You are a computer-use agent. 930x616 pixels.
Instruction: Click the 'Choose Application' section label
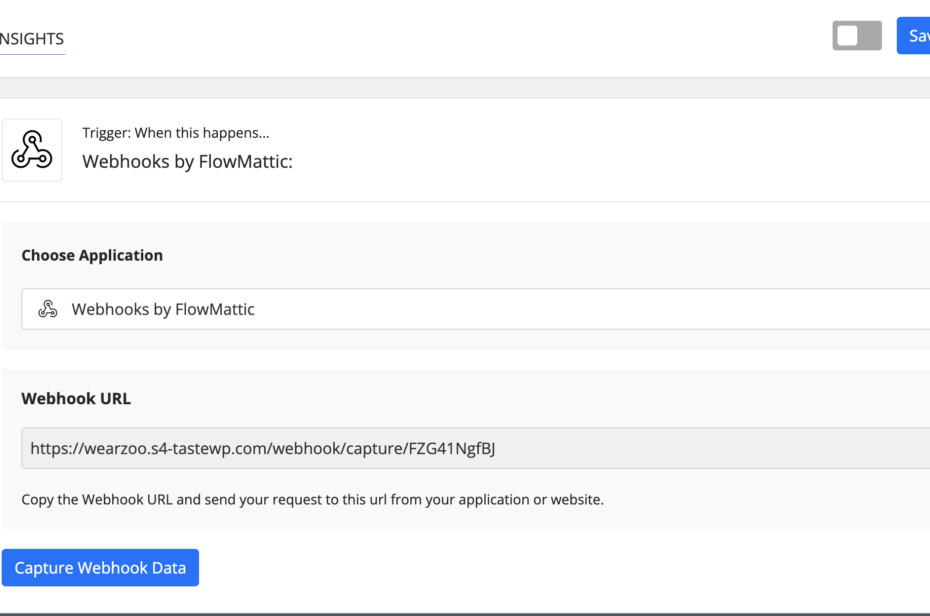click(92, 255)
